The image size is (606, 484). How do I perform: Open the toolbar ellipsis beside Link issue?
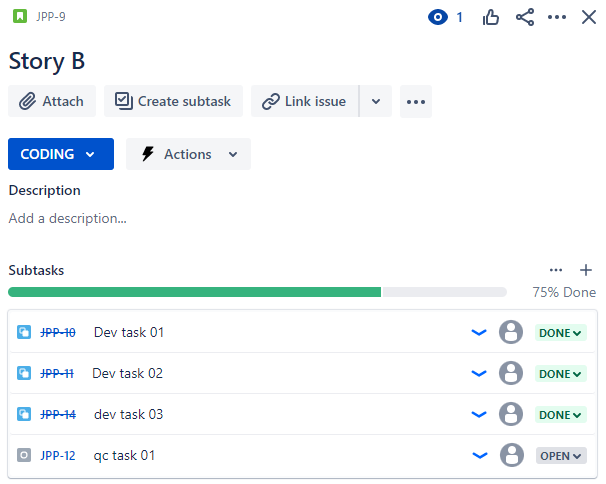pos(416,102)
